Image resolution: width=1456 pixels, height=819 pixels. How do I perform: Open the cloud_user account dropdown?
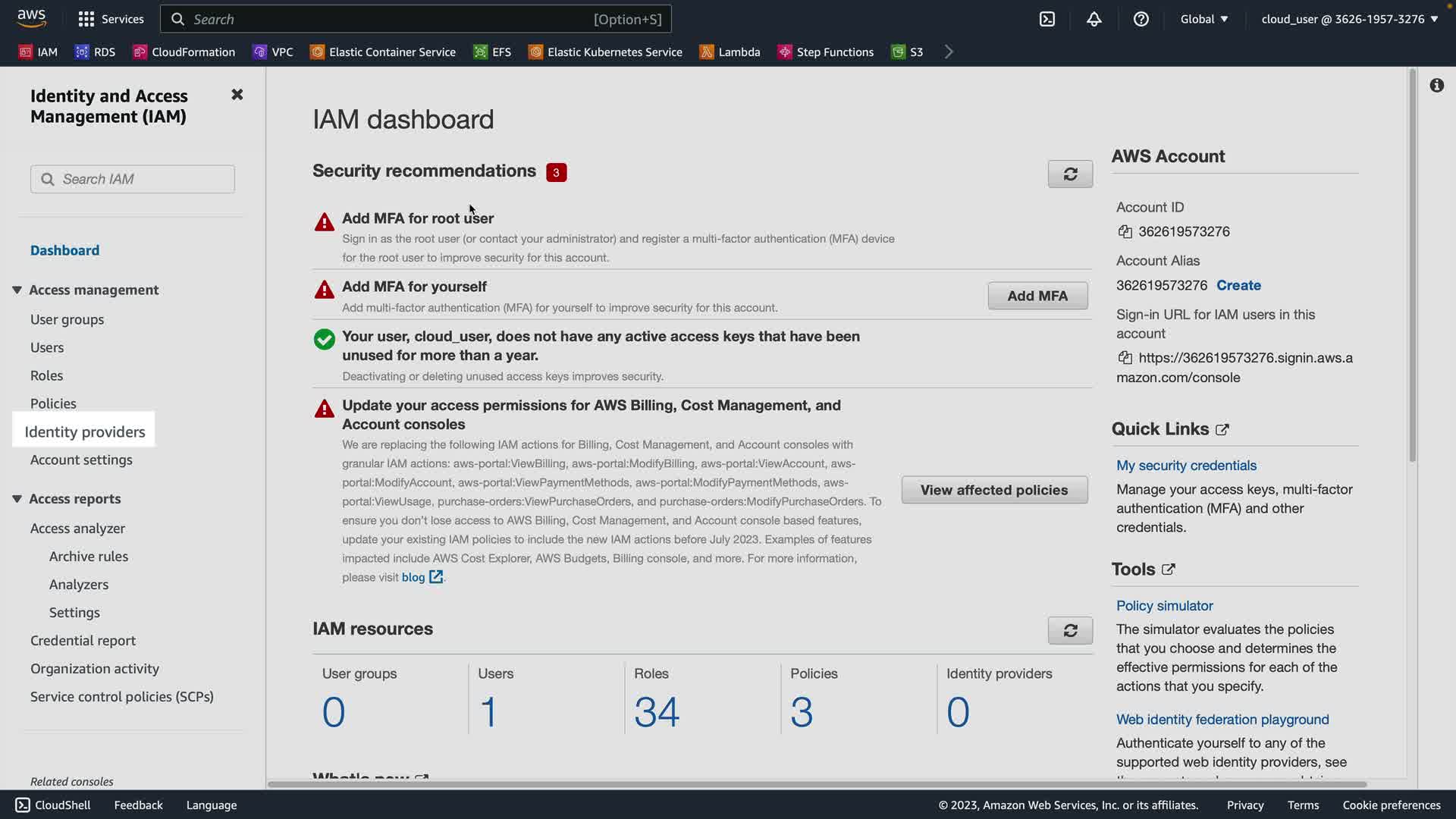[1349, 19]
